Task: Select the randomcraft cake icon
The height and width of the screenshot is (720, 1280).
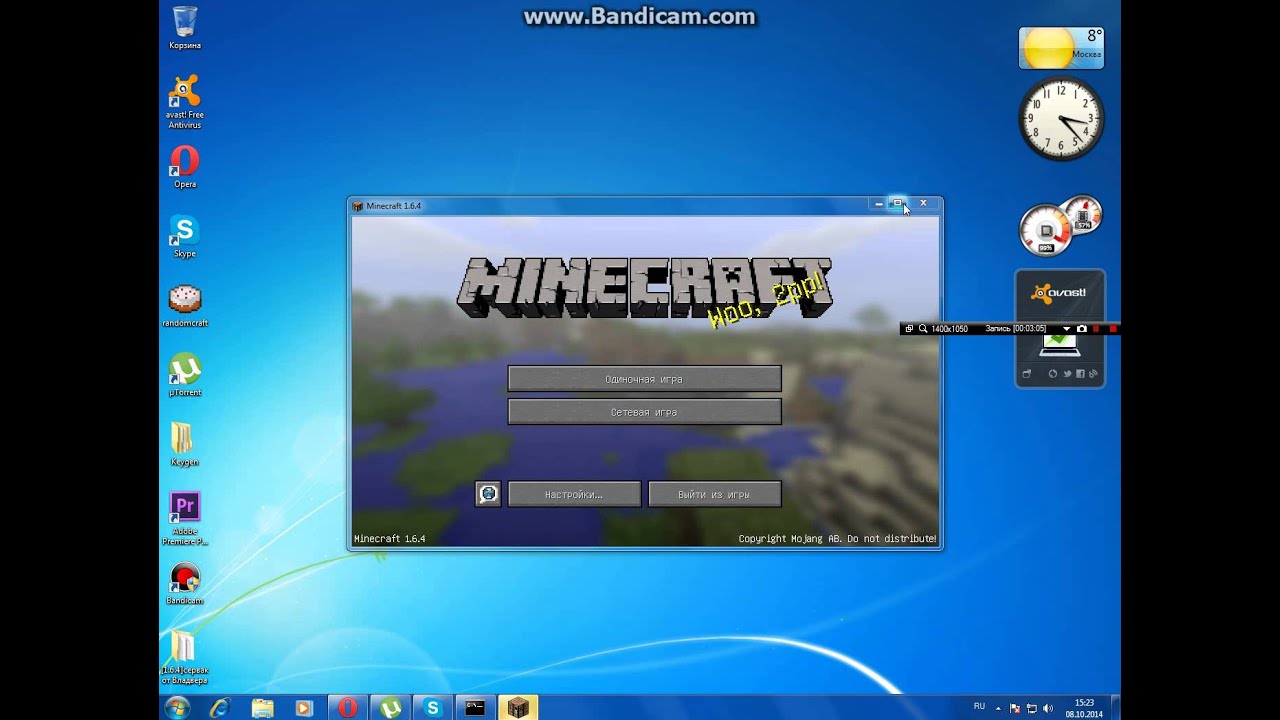Action: pos(185,307)
